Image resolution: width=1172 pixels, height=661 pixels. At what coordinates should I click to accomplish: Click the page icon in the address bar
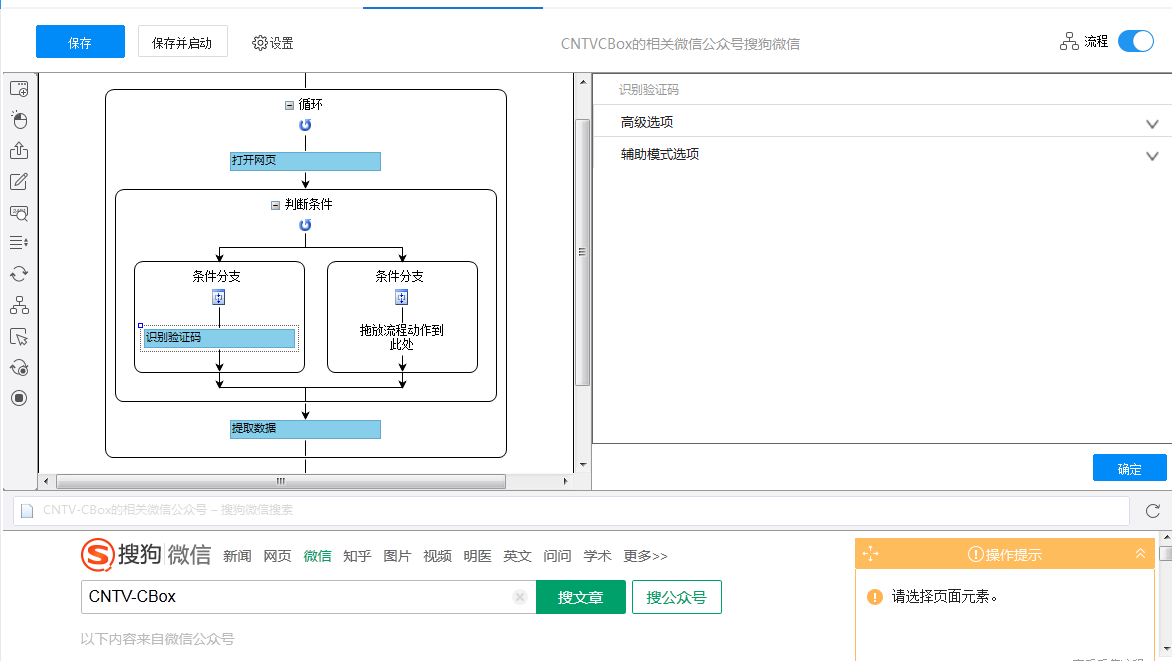[27, 511]
